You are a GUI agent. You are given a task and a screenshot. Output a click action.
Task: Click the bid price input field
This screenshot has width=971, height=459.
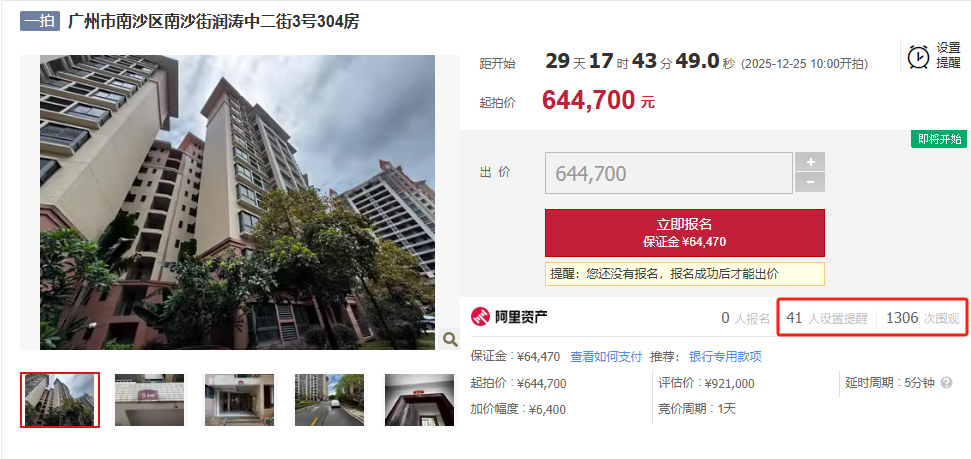(x=669, y=173)
